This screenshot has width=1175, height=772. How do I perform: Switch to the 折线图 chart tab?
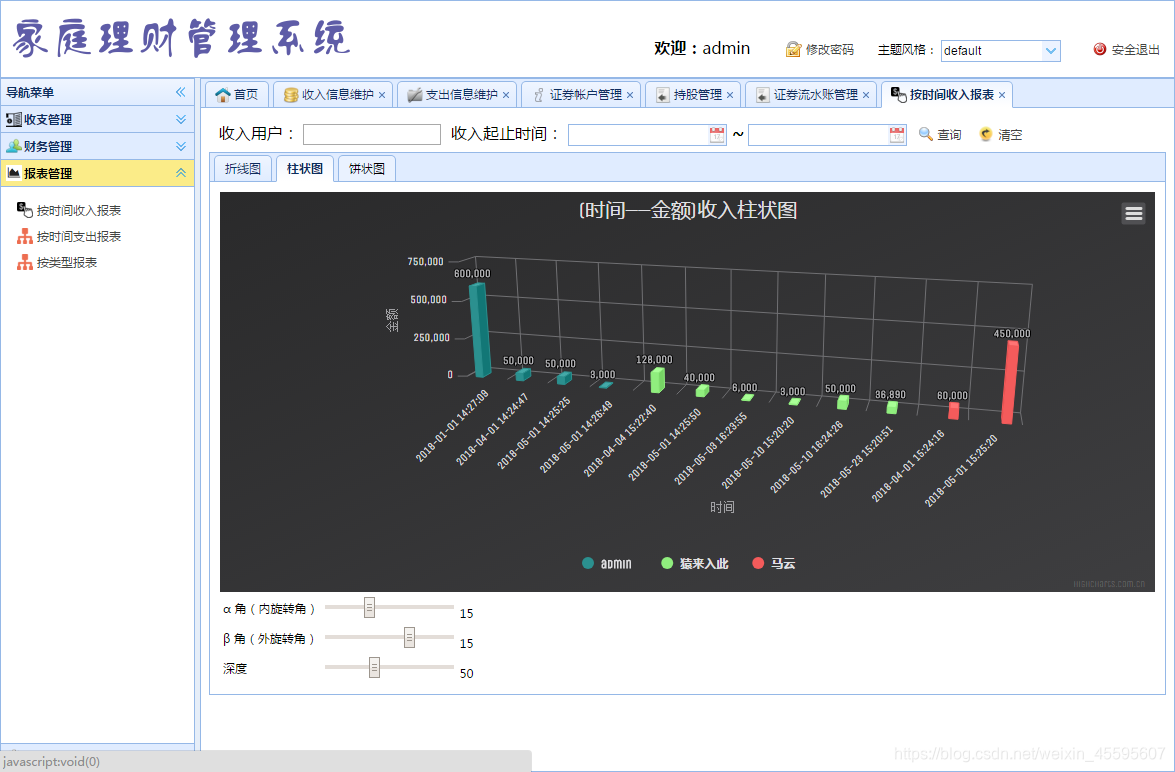[x=243, y=169]
